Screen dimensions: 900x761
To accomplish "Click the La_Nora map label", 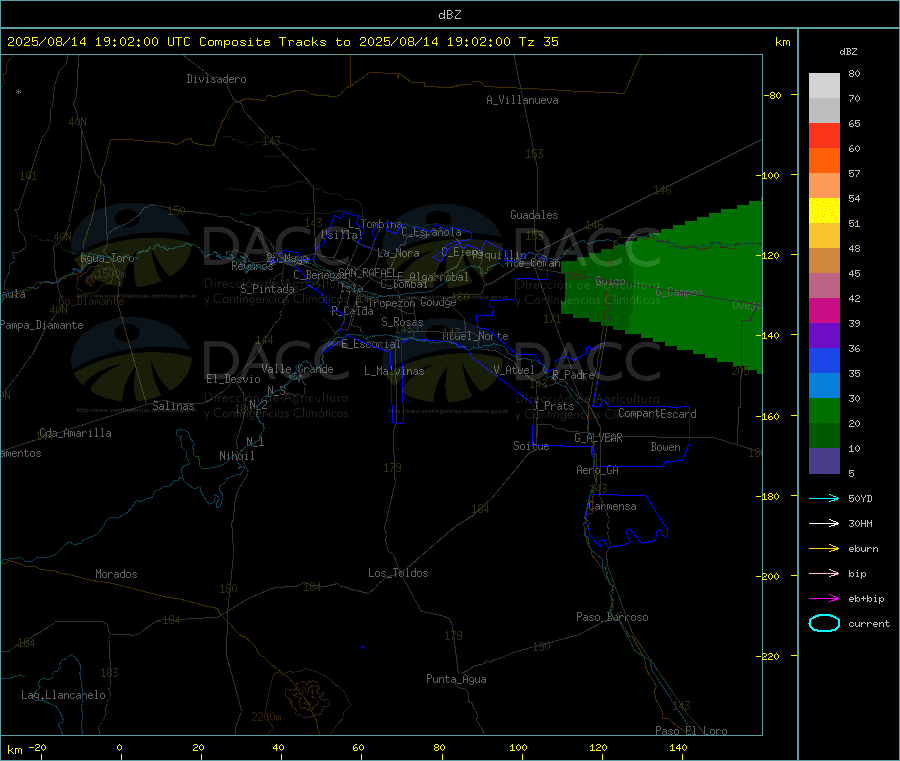I will coord(398,253).
